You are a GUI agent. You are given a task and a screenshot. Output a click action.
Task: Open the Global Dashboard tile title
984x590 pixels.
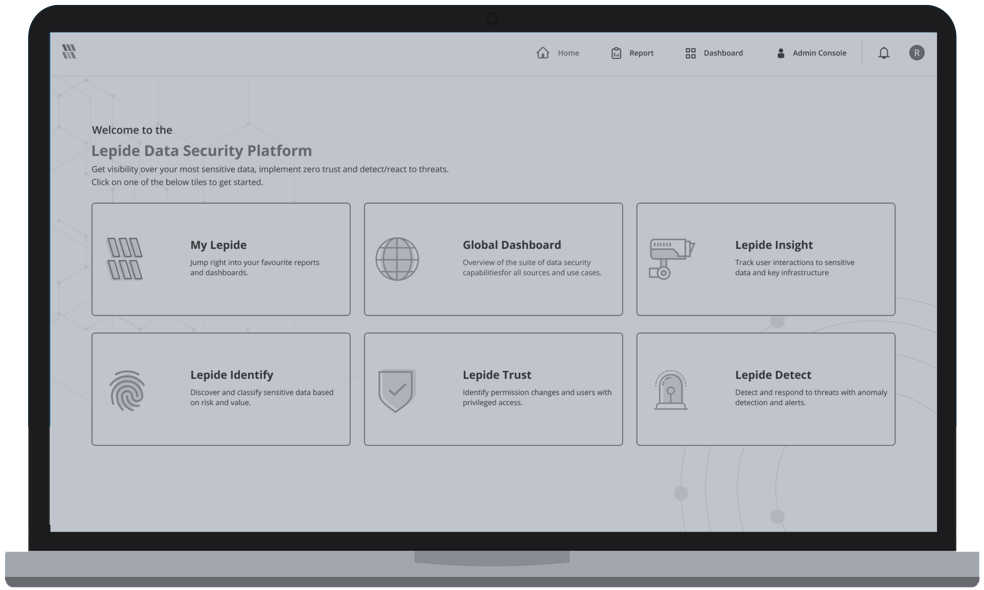tap(512, 245)
